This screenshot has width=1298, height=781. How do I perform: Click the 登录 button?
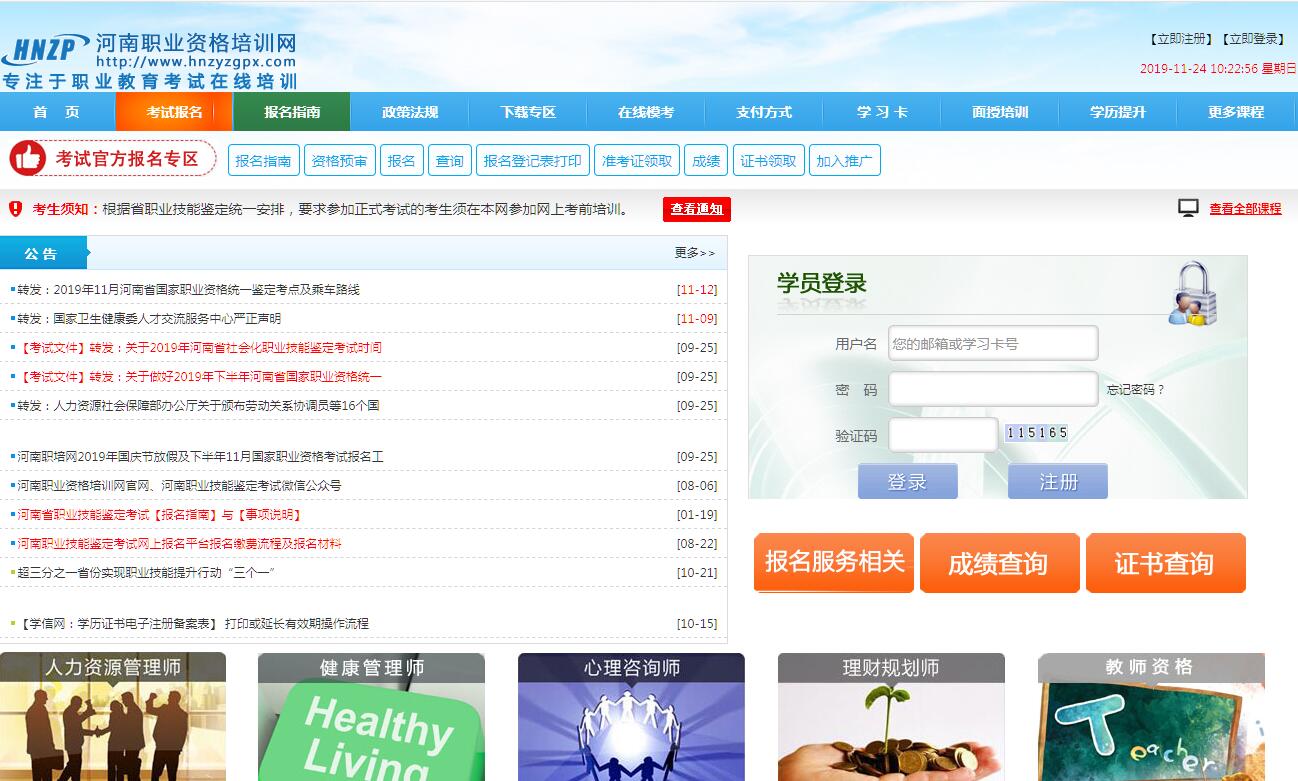point(907,482)
